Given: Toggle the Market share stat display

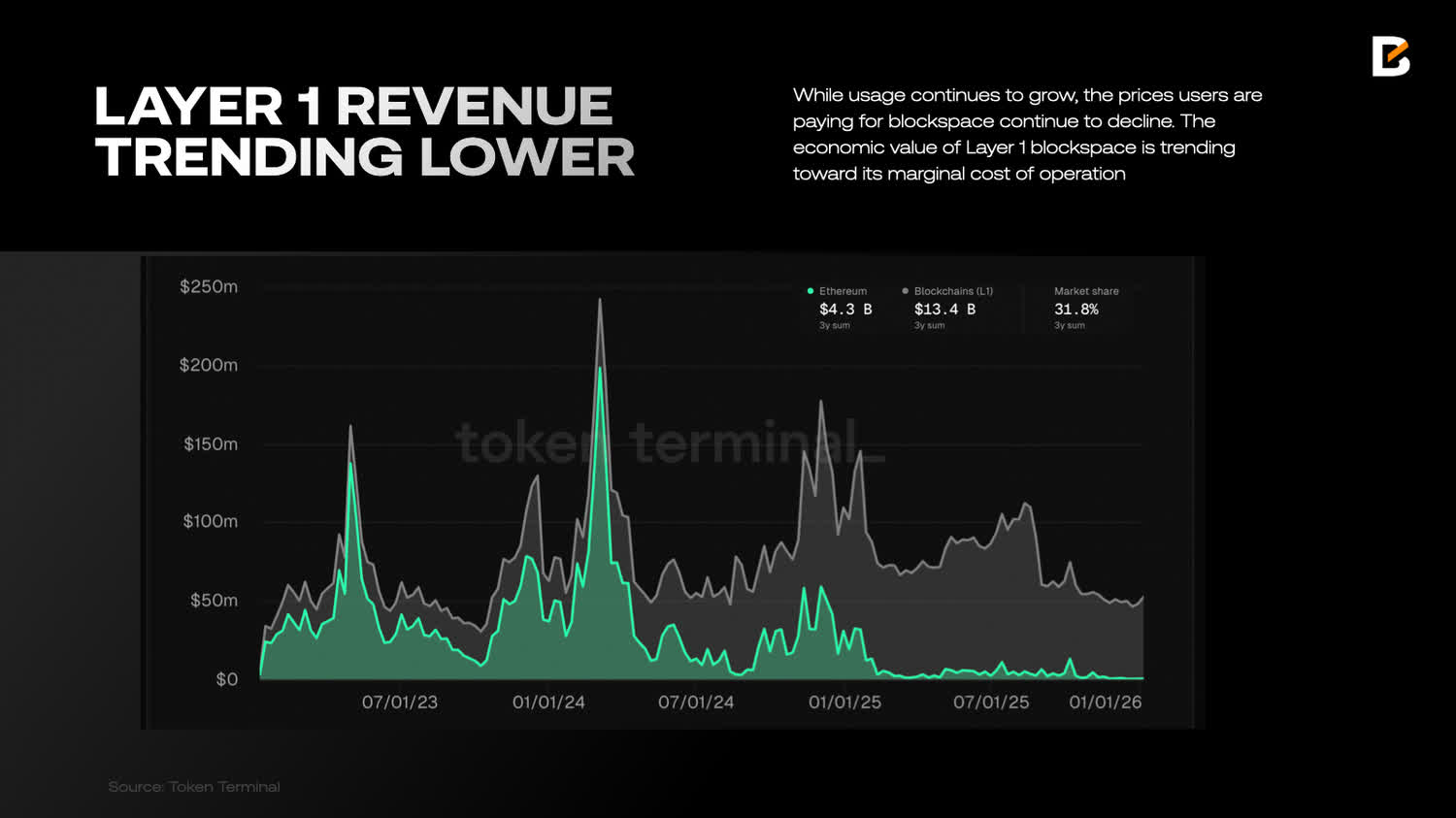Looking at the screenshot, I should click(x=1086, y=291).
